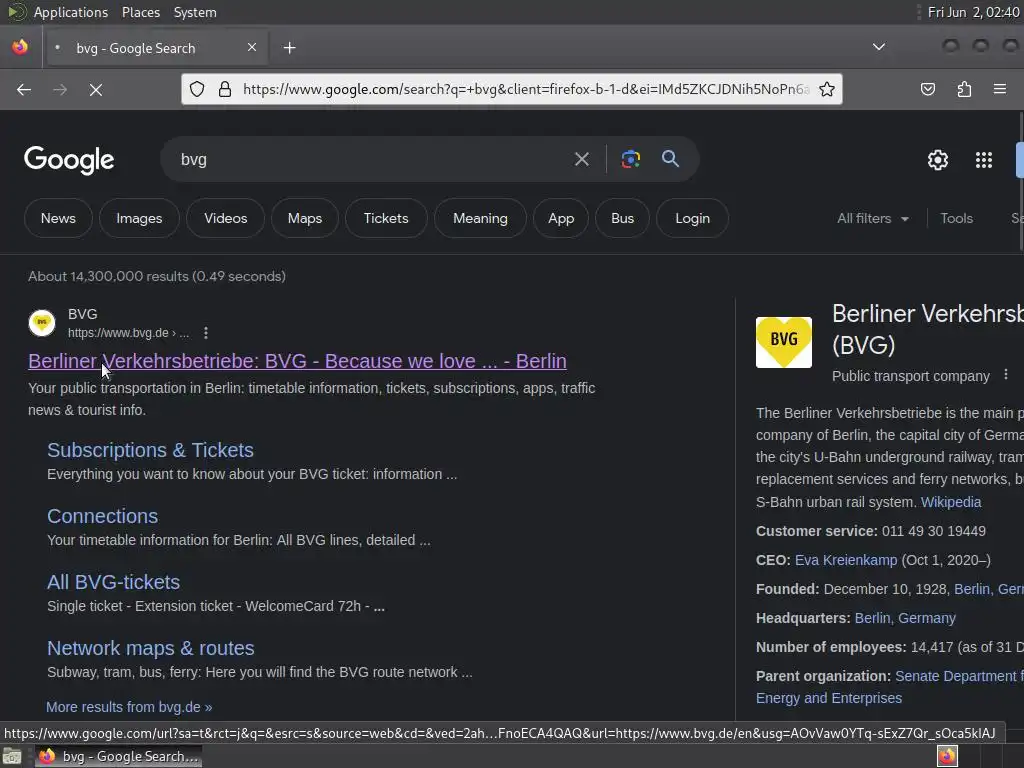This screenshot has height=768, width=1024.
Task: Open Google quick settings gear
Action: (938, 160)
